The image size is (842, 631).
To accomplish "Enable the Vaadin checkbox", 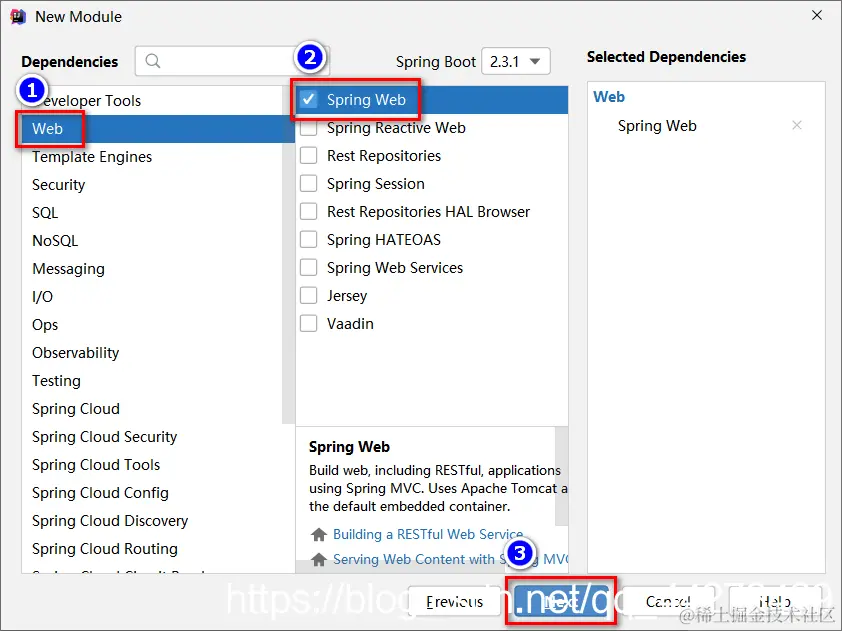I will (309, 324).
